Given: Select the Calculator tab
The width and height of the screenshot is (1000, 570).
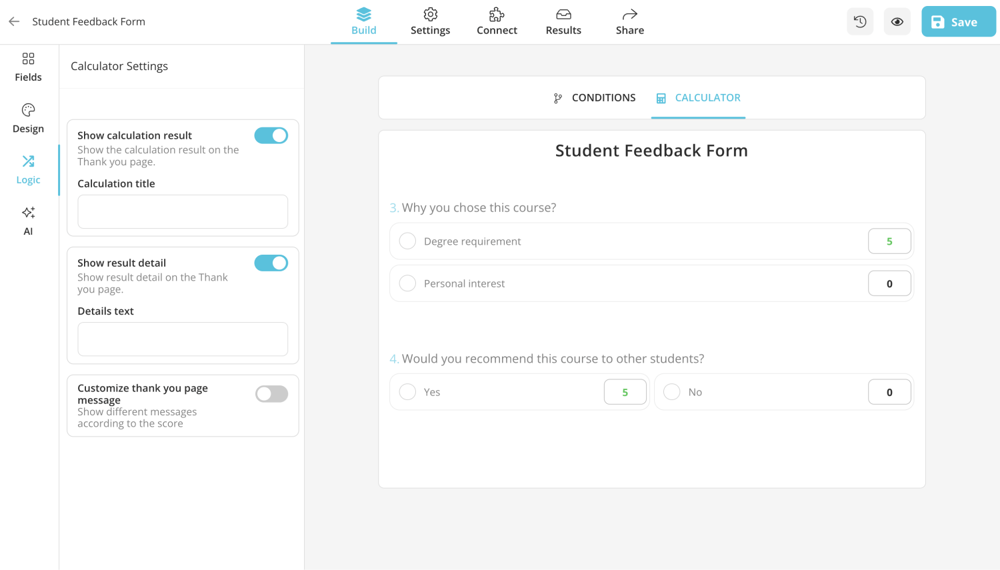Looking at the screenshot, I should click(x=698, y=98).
